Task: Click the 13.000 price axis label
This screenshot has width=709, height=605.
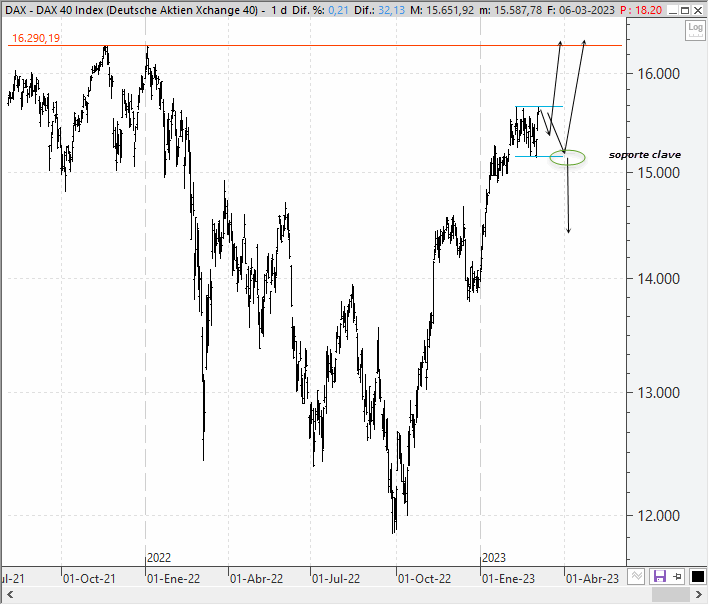Action: tap(658, 392)
